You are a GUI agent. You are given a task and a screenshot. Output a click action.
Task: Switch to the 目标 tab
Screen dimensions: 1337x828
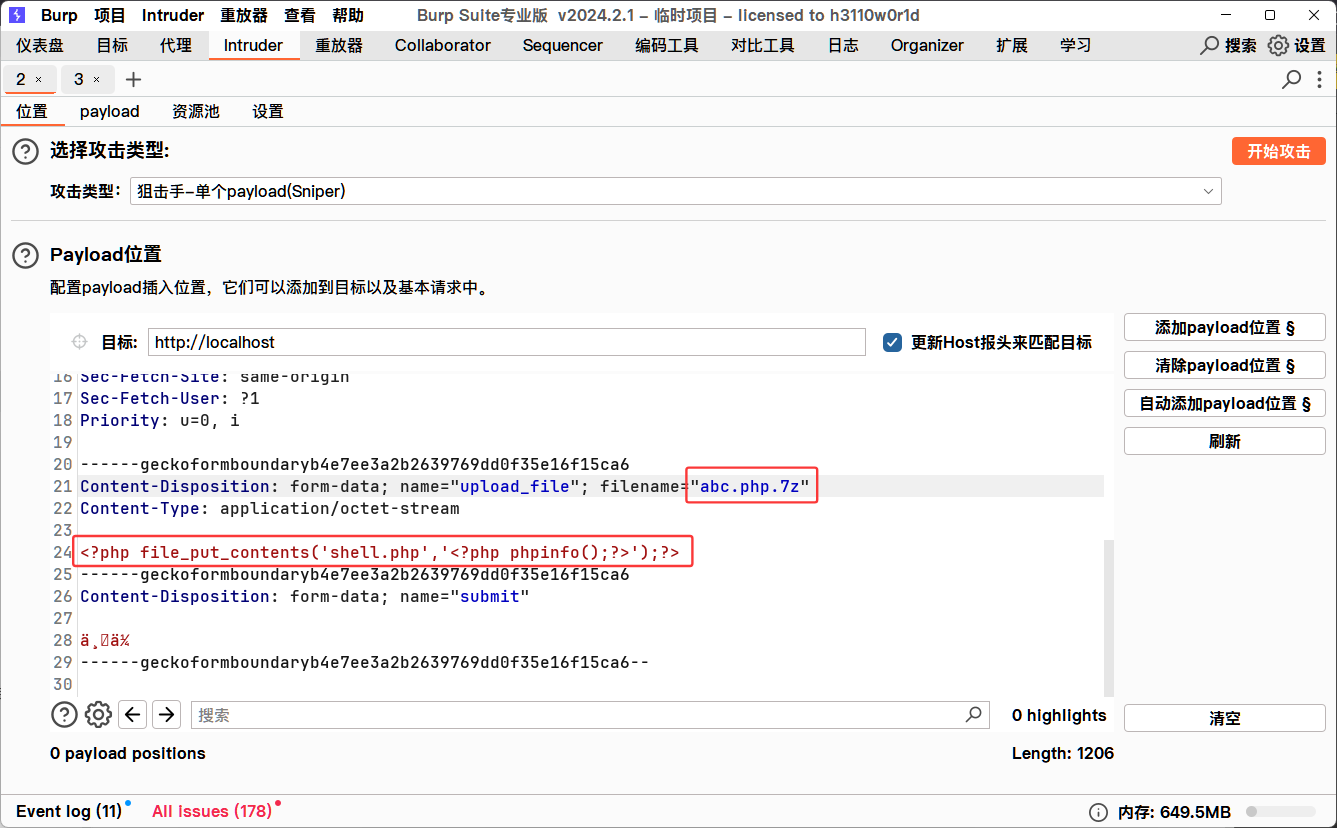112,46
